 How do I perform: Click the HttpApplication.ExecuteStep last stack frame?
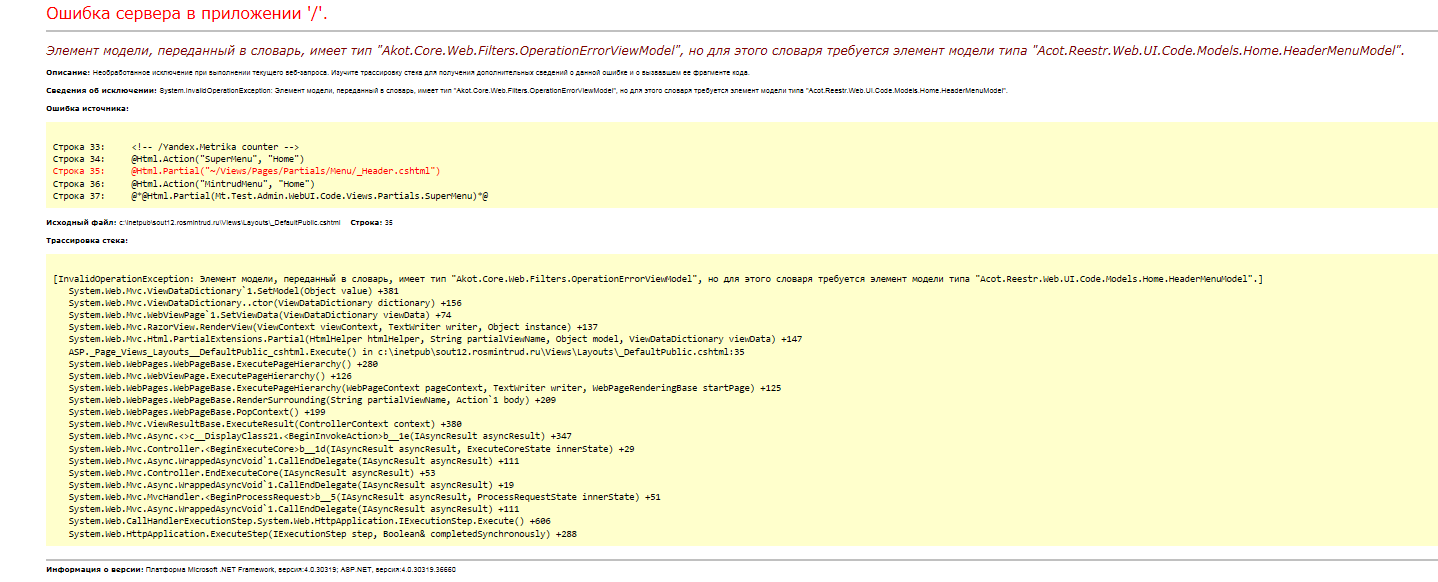pos(322,534)
